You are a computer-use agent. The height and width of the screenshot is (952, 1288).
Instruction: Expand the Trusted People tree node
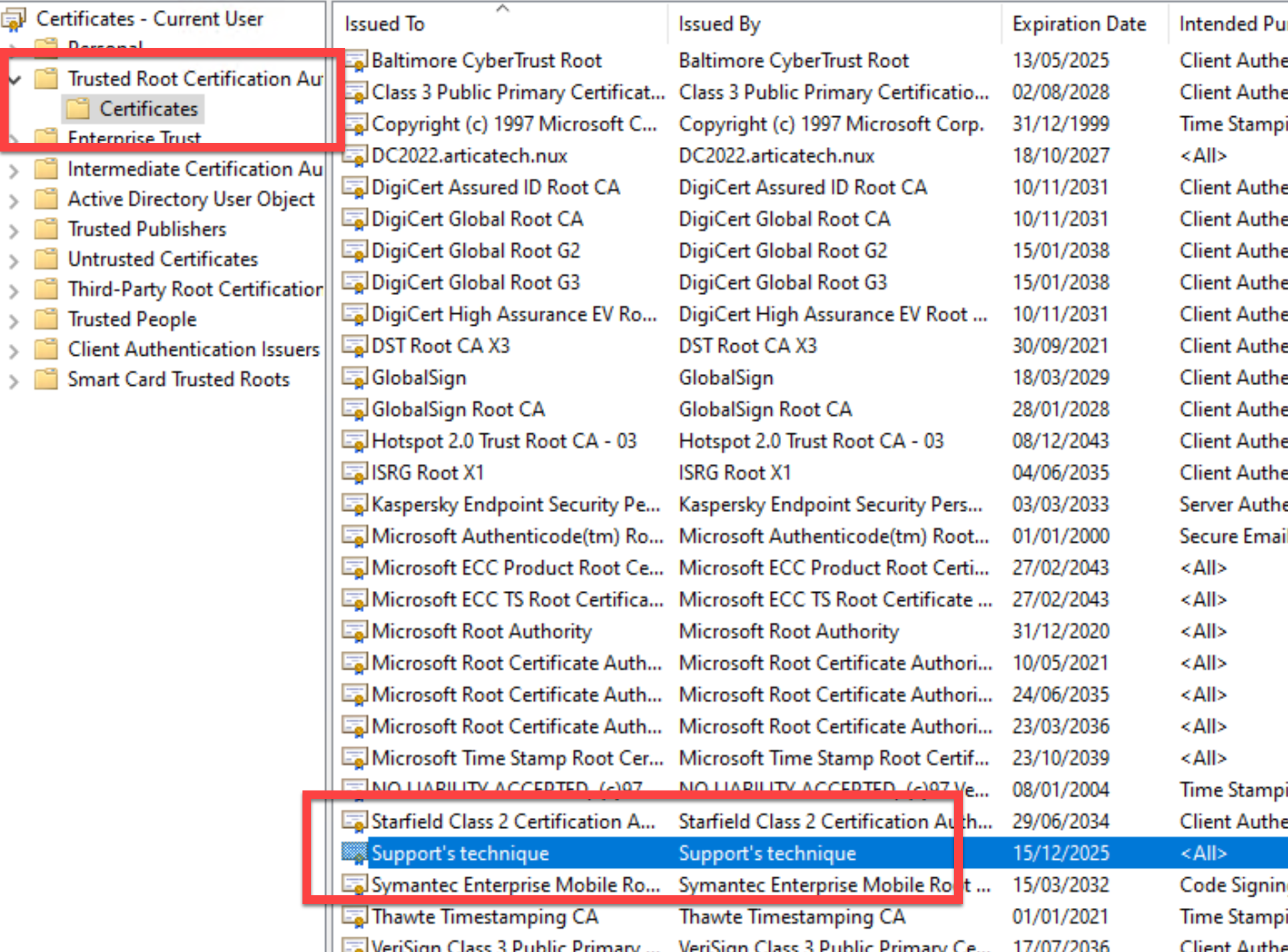coord(13,320)
